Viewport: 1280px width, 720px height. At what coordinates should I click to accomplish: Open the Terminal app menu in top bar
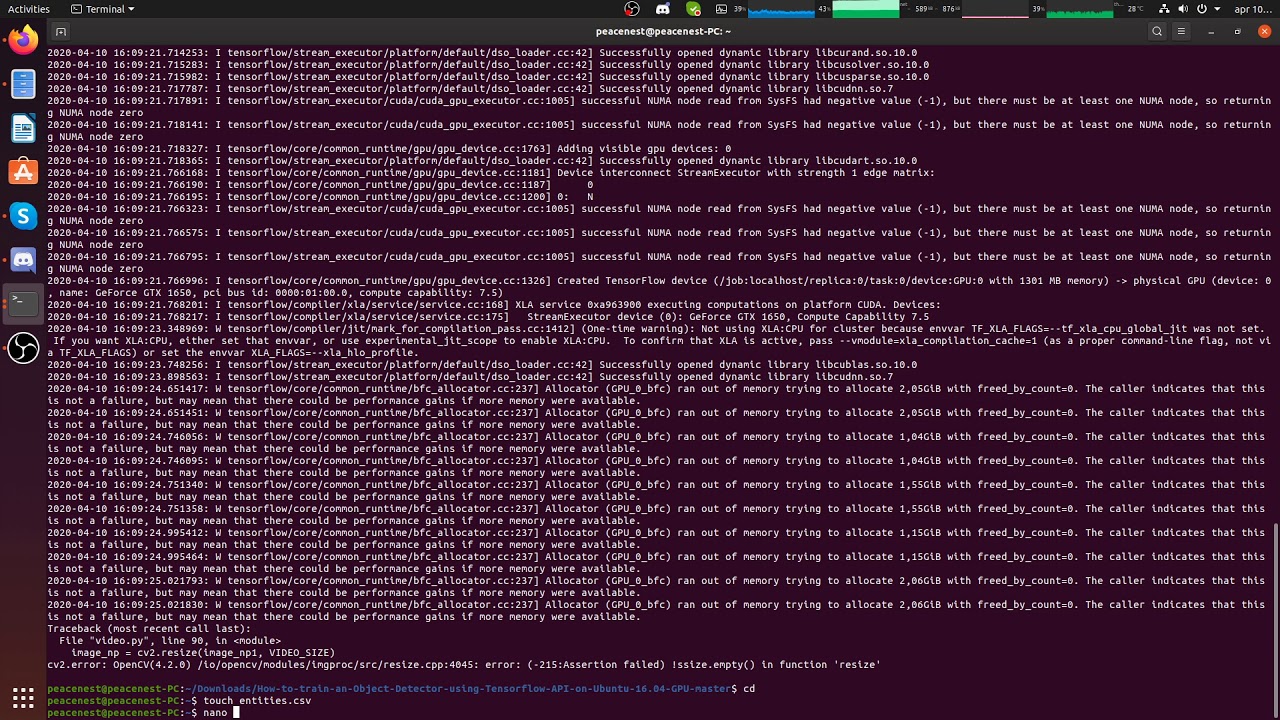point(103,9)
